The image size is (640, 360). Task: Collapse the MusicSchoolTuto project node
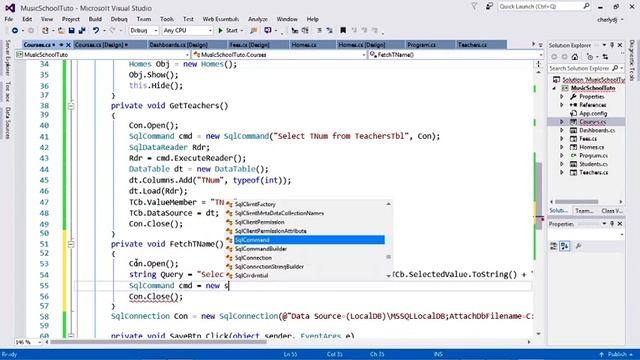pyautogui.click(x=555, y=88)
